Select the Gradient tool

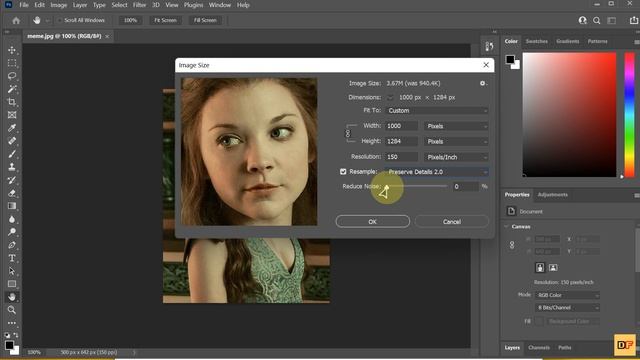12,206
